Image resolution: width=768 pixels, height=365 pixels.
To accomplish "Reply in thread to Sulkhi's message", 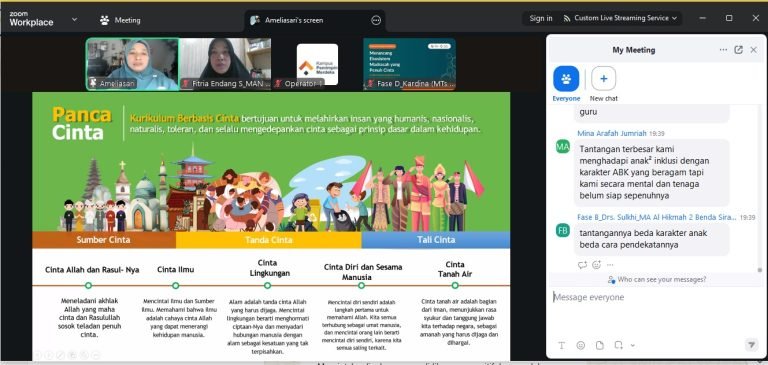I will click(x=582, y=265).
